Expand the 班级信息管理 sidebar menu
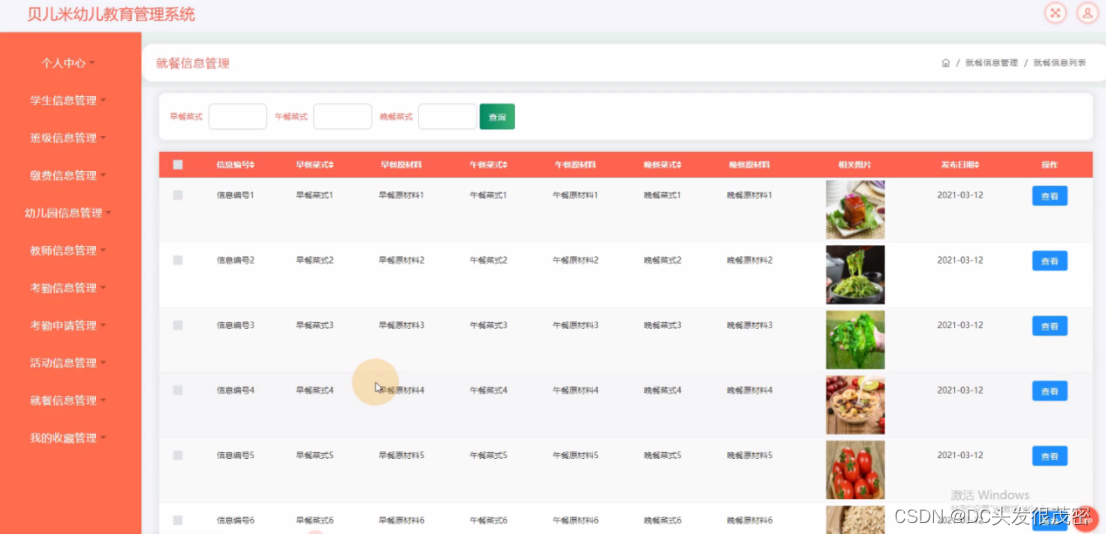 tap(68, 138)
